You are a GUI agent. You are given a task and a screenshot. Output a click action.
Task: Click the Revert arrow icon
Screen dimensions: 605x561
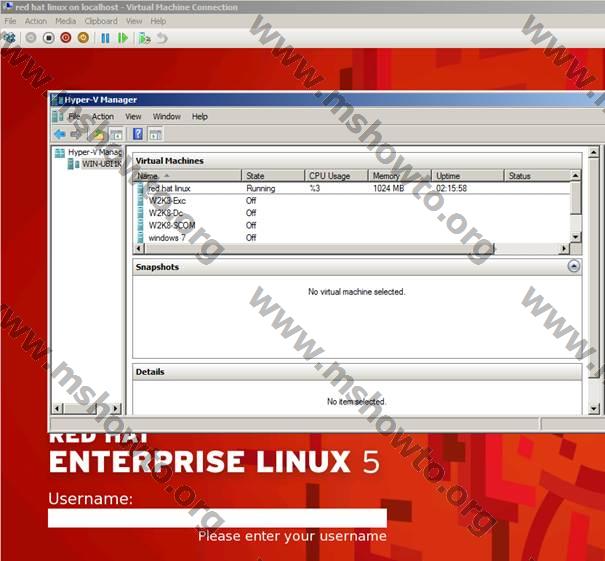point(162,38)
